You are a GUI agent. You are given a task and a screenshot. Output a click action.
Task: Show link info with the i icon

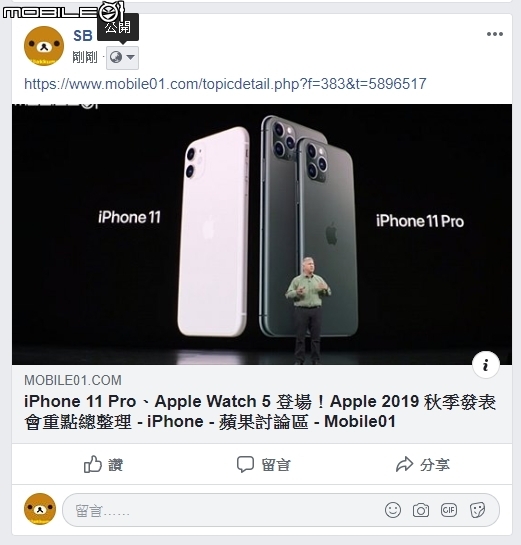pyautogui.click(x=486, y=365)
